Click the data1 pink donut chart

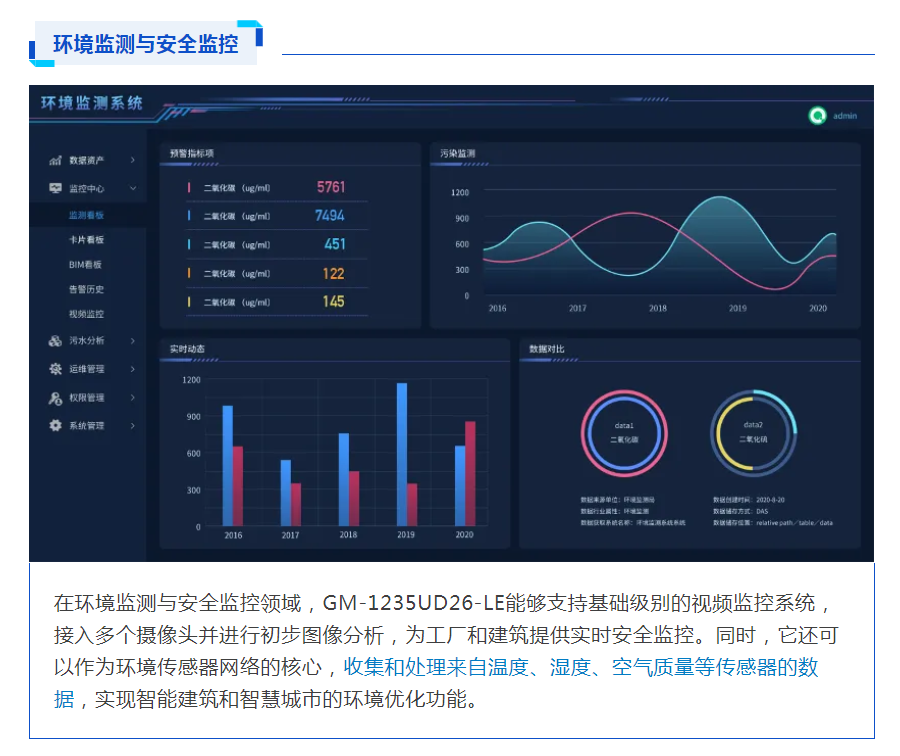pos(623,432)
